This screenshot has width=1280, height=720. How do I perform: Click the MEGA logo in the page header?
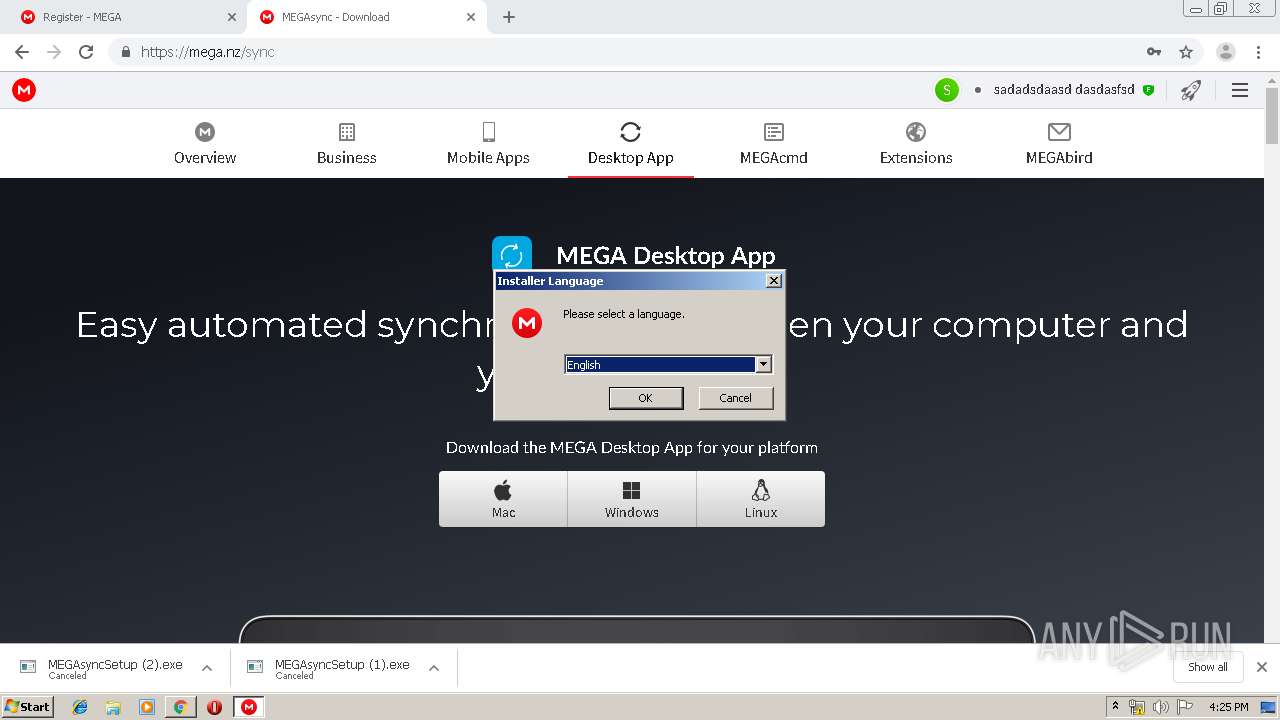tap(24, 90)
